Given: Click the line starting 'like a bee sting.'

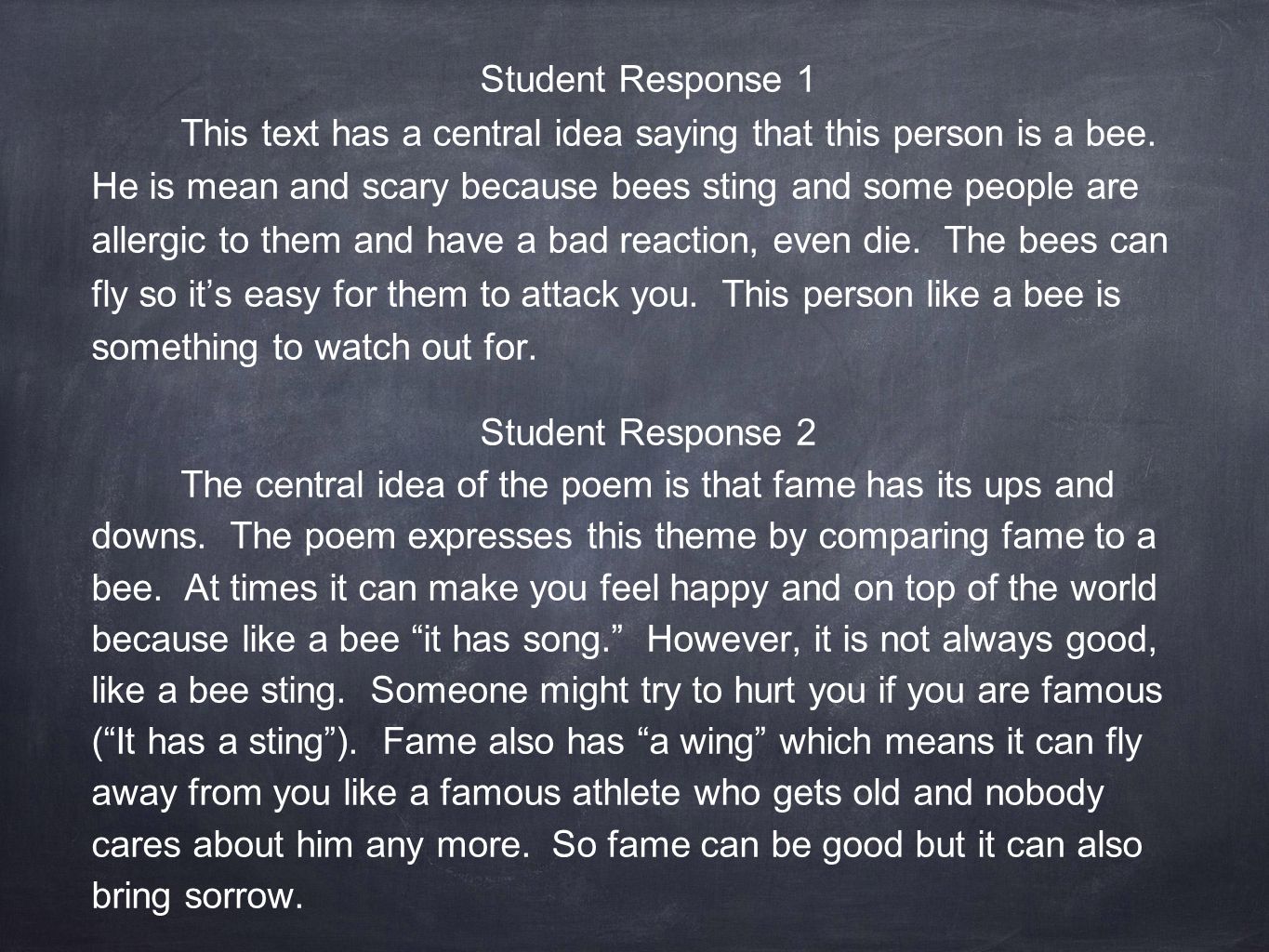Looking at the screenshot, I should 628,694.
